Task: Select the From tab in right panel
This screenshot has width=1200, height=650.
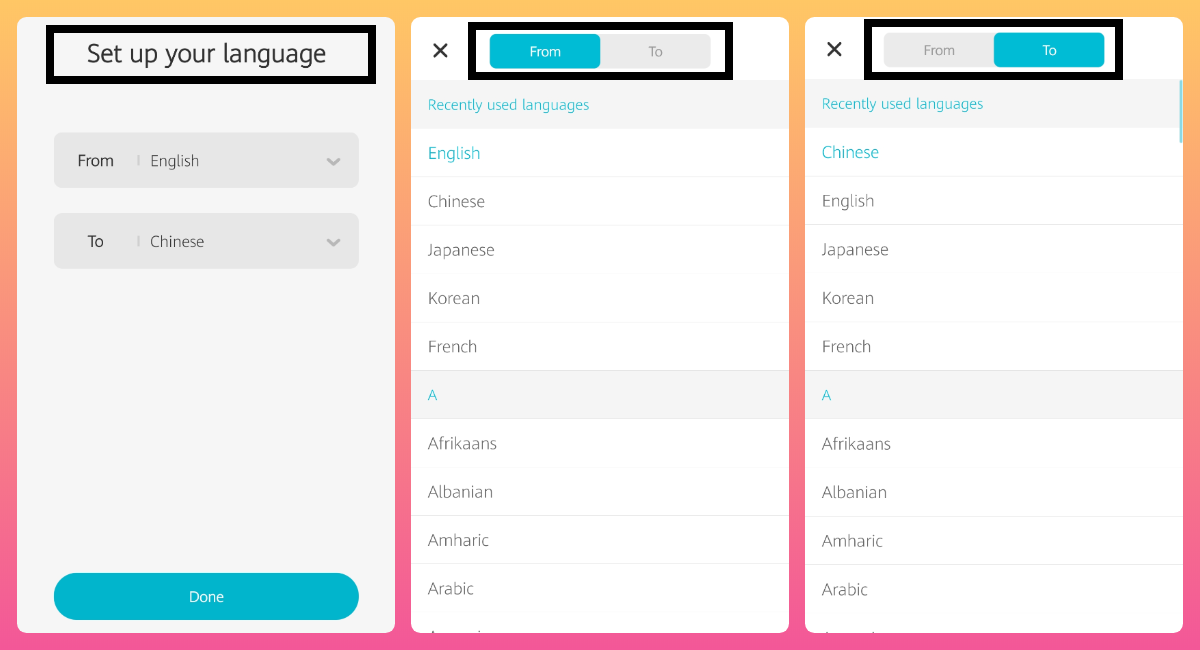Action: (939, 48)
